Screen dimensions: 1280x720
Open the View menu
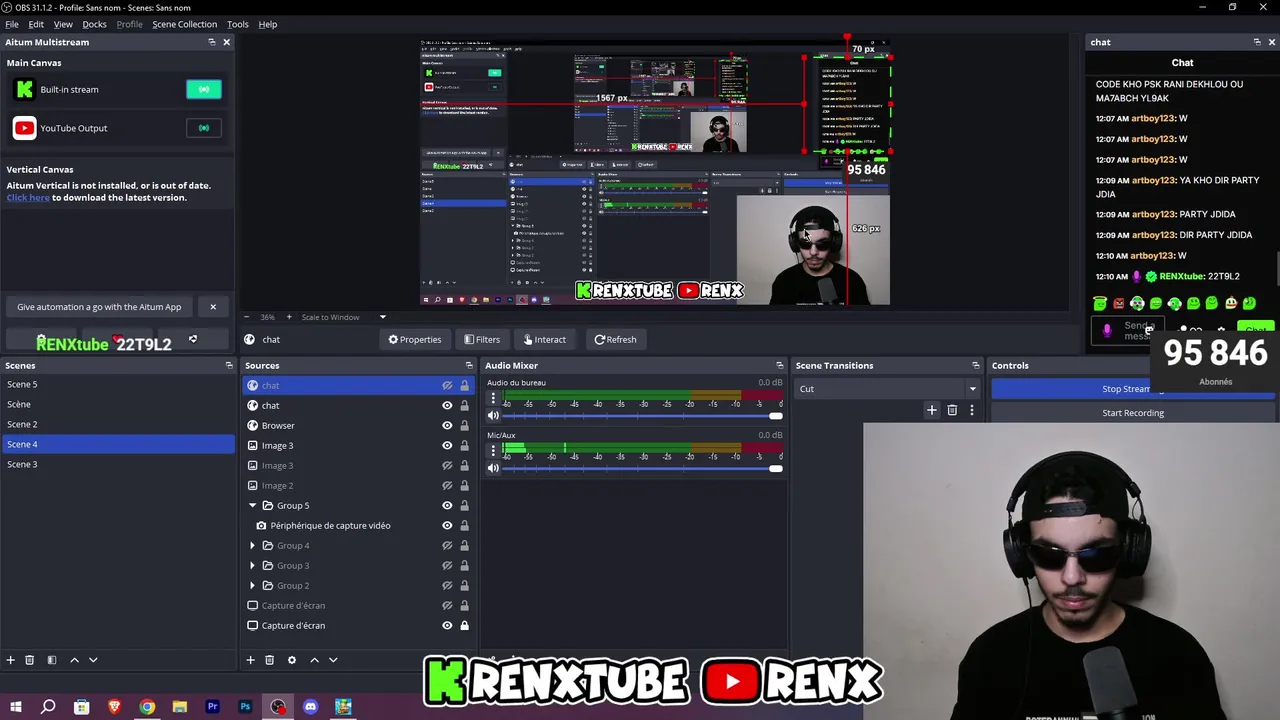(63, 24)
